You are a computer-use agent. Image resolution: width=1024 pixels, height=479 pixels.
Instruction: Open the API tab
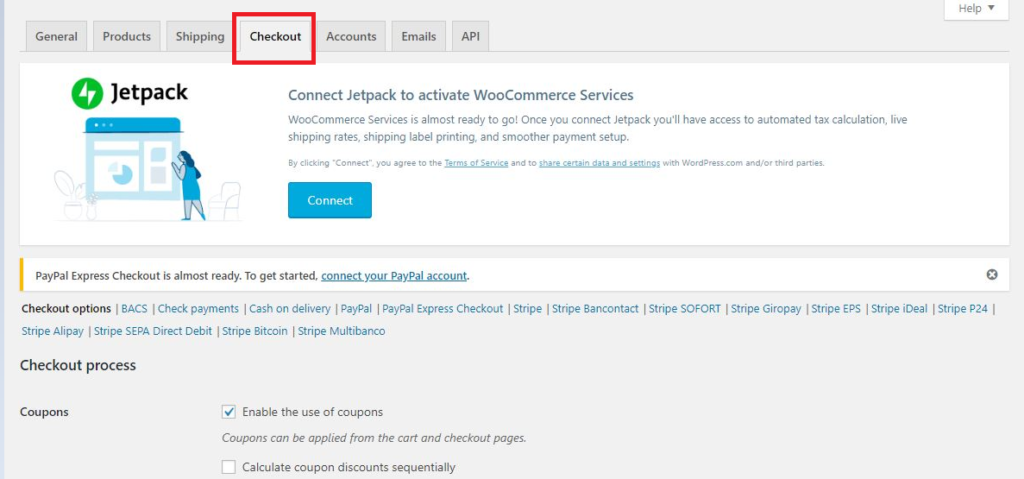click(x=470, y=37)
